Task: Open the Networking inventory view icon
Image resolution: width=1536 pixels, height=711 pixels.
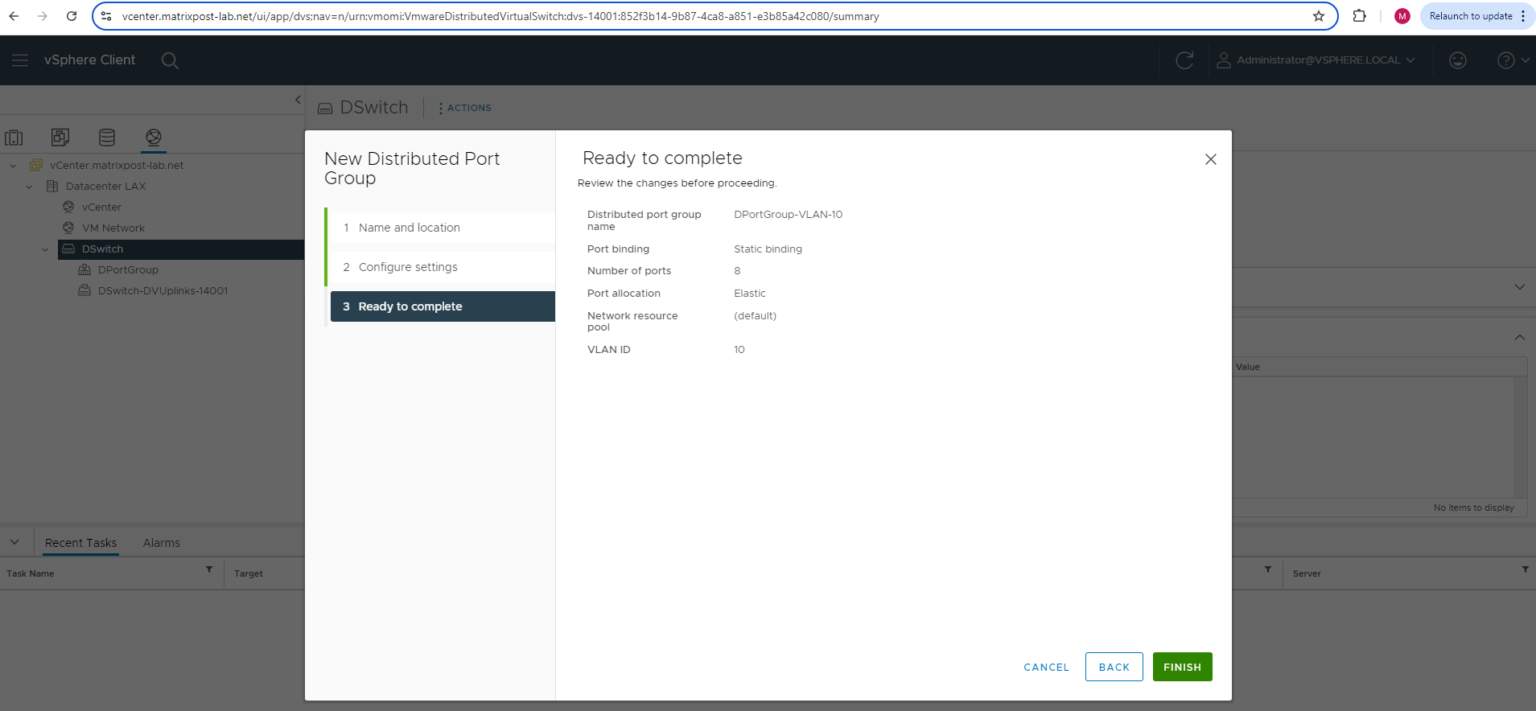Action: [153, 137]
